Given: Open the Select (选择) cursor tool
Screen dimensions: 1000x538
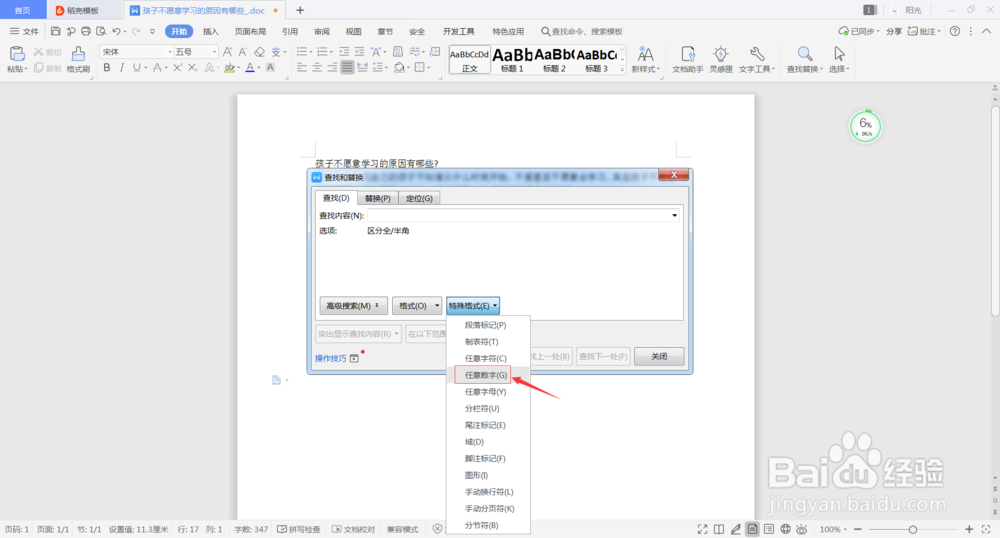Looking at the screenshot, I should click(839, 59).
